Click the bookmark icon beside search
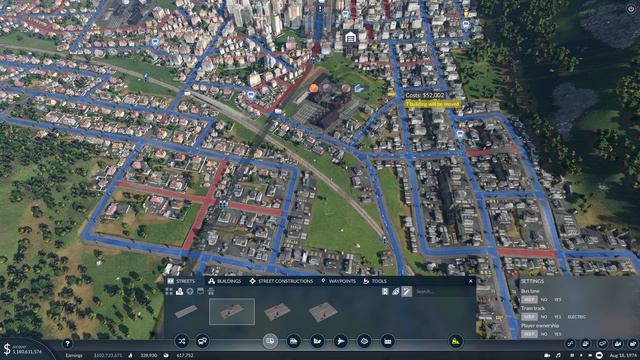The width and height of the screenshot is (640, 360). tap(385, 291)
